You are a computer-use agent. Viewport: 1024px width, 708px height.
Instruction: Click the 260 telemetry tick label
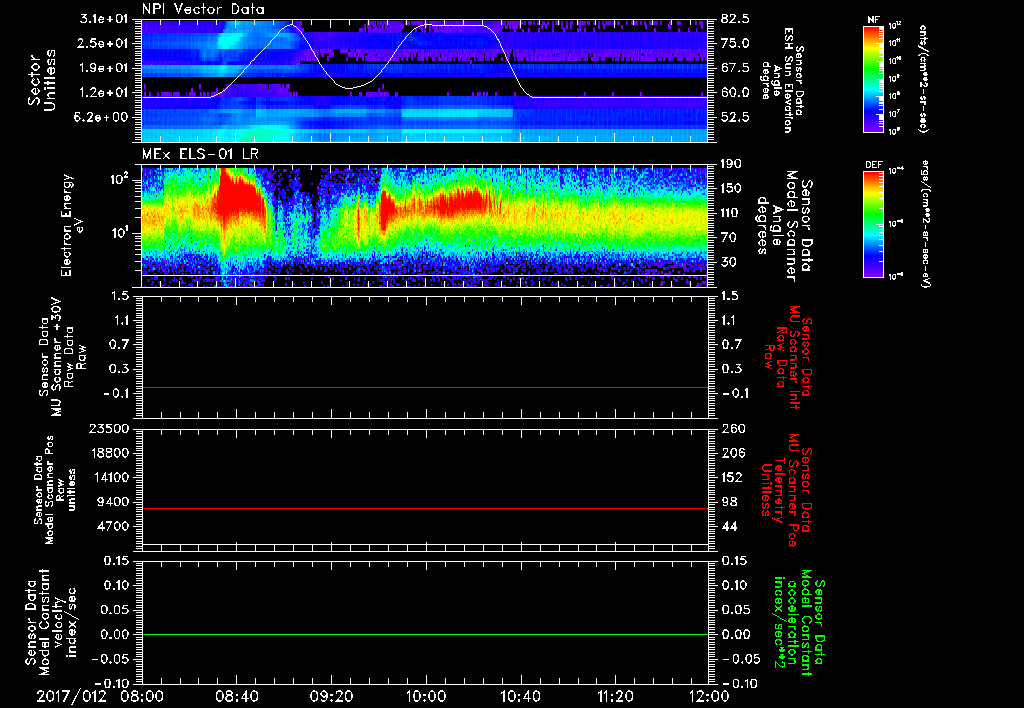(733, 428)
